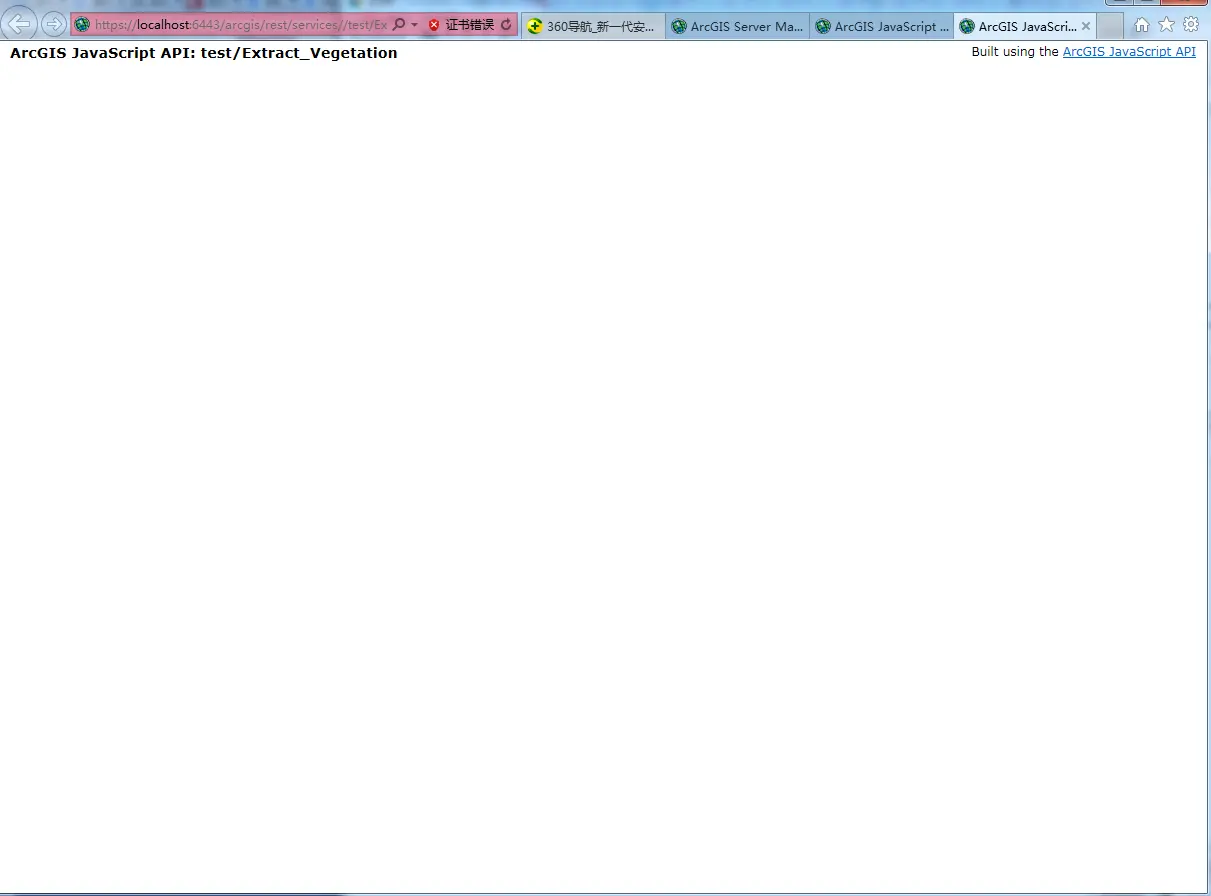
Task: Go back with the browser Back arrow
Action: click(x=20, y=23)
